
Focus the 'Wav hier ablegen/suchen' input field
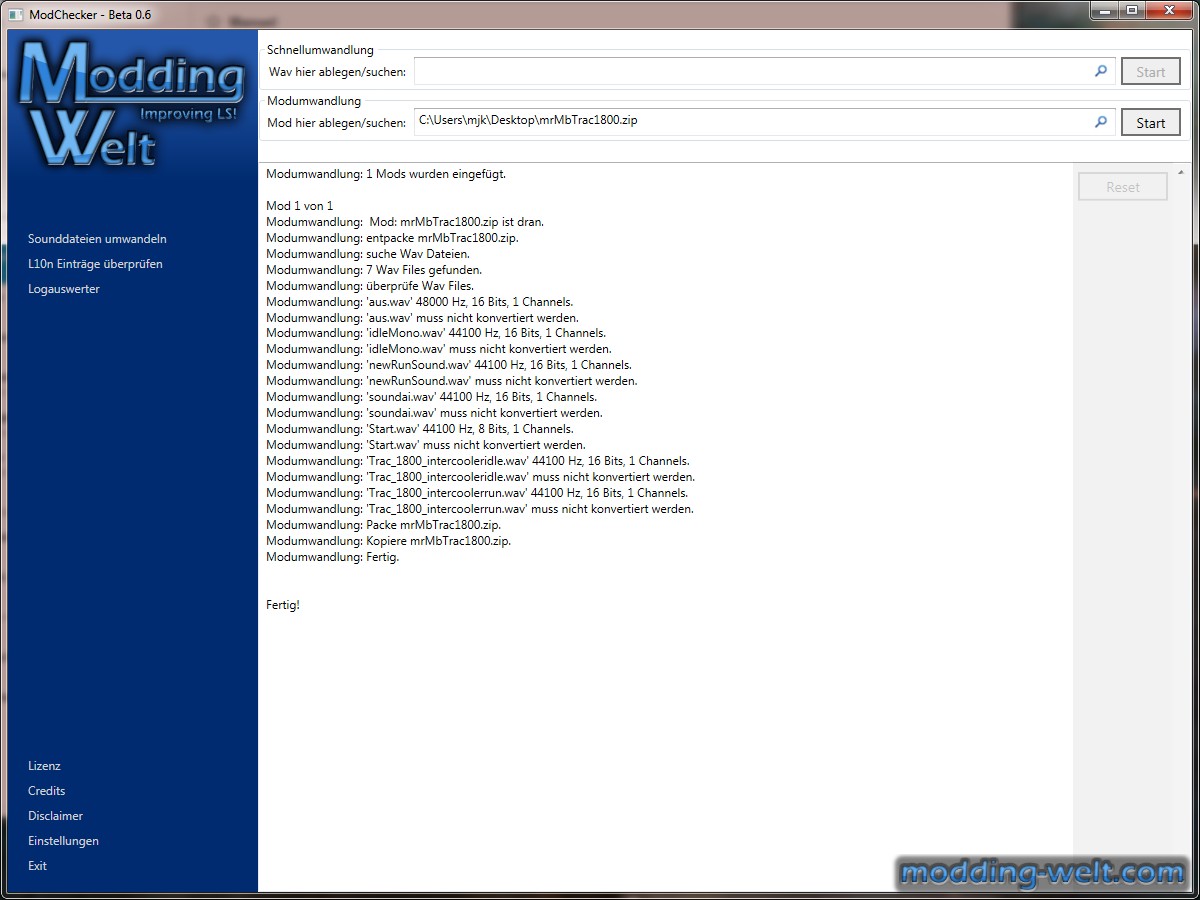tap(750, 72)
